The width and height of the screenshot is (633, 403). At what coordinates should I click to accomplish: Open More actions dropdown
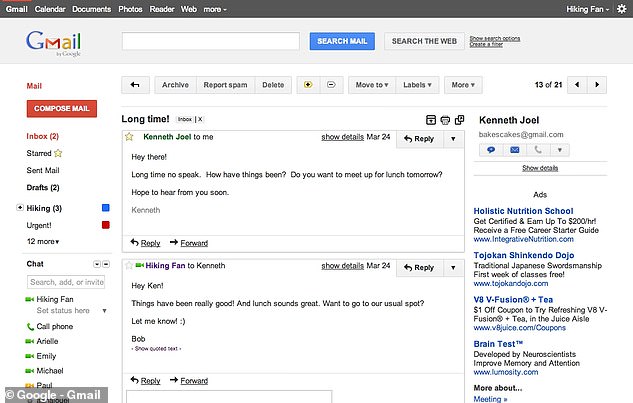(x=463, y=85)
